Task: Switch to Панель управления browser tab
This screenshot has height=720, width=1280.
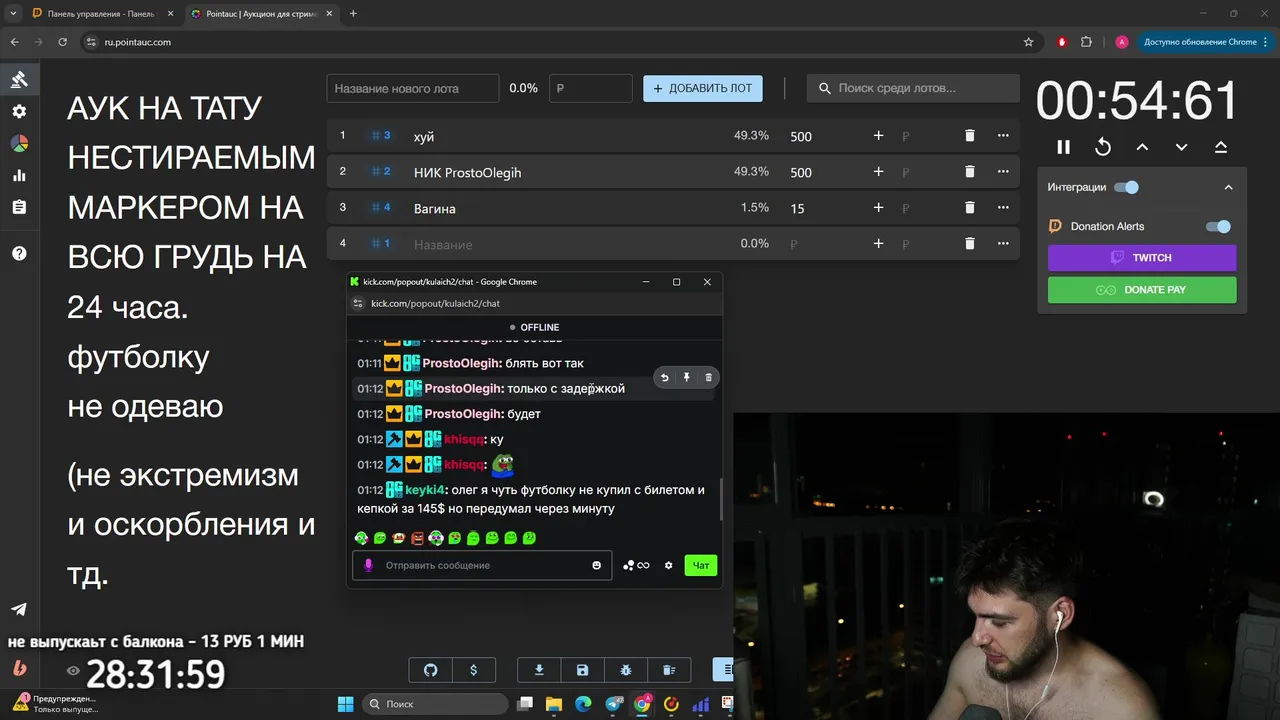Action: point(98,14)
